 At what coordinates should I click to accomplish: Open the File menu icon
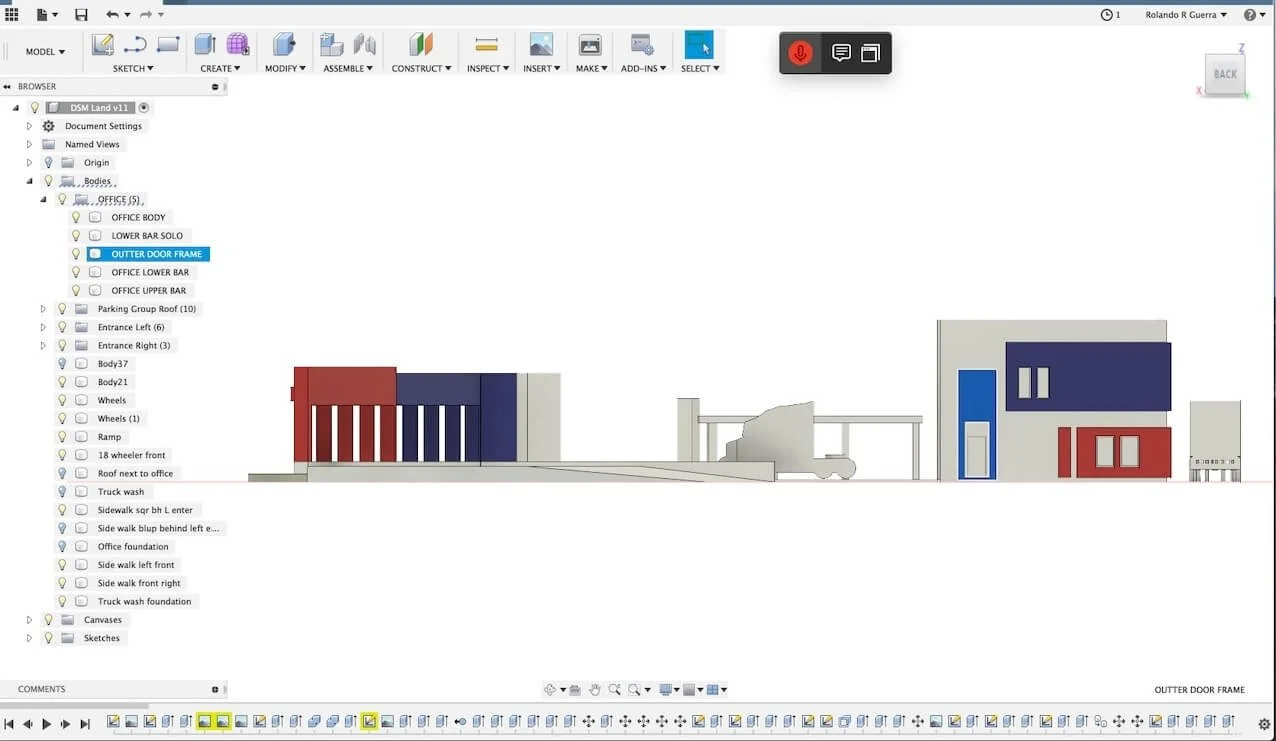(42, 15)
